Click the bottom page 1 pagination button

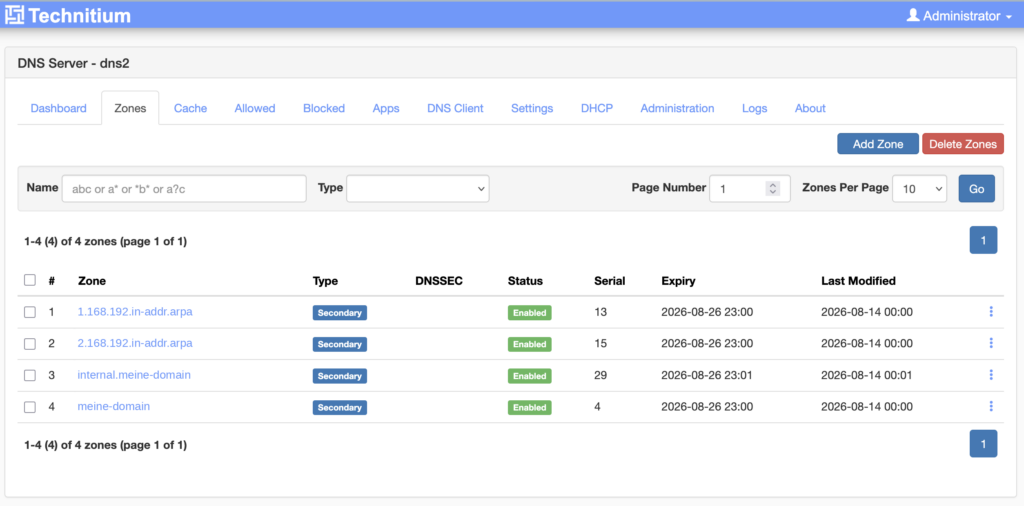pos(984,444)
